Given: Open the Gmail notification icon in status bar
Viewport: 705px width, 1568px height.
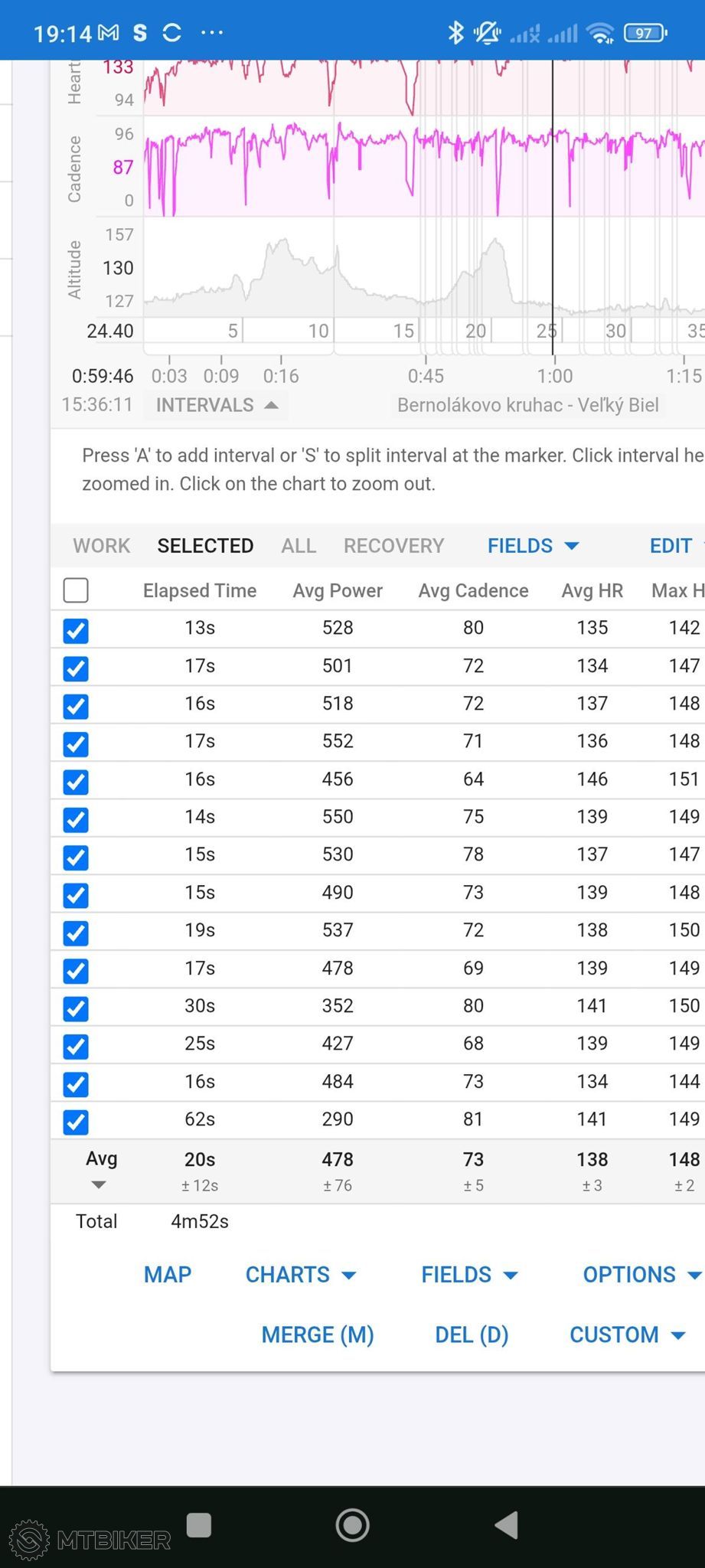Looking at the screenshot, I should click(x=109, y=32).
